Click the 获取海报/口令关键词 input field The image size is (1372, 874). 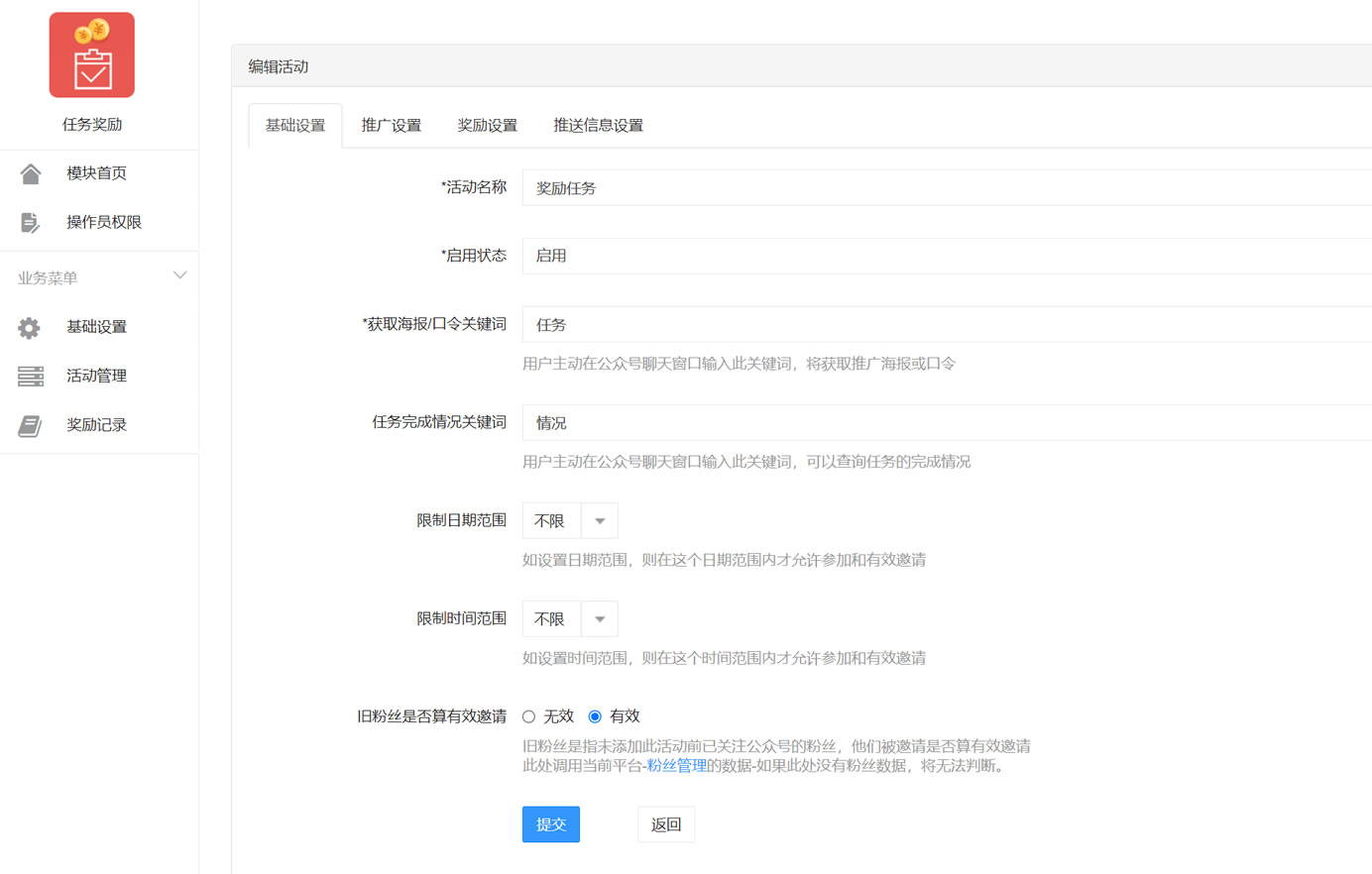click(x=947, y=325)
